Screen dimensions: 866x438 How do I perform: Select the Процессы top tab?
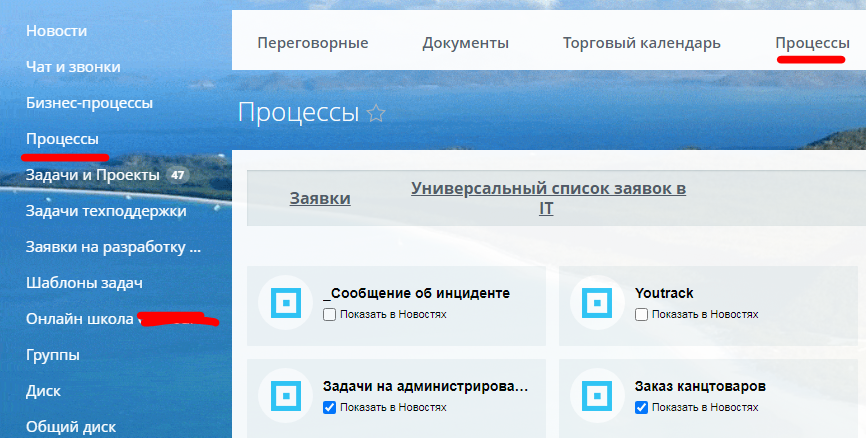pyautogui.click(x=812, y=43)
